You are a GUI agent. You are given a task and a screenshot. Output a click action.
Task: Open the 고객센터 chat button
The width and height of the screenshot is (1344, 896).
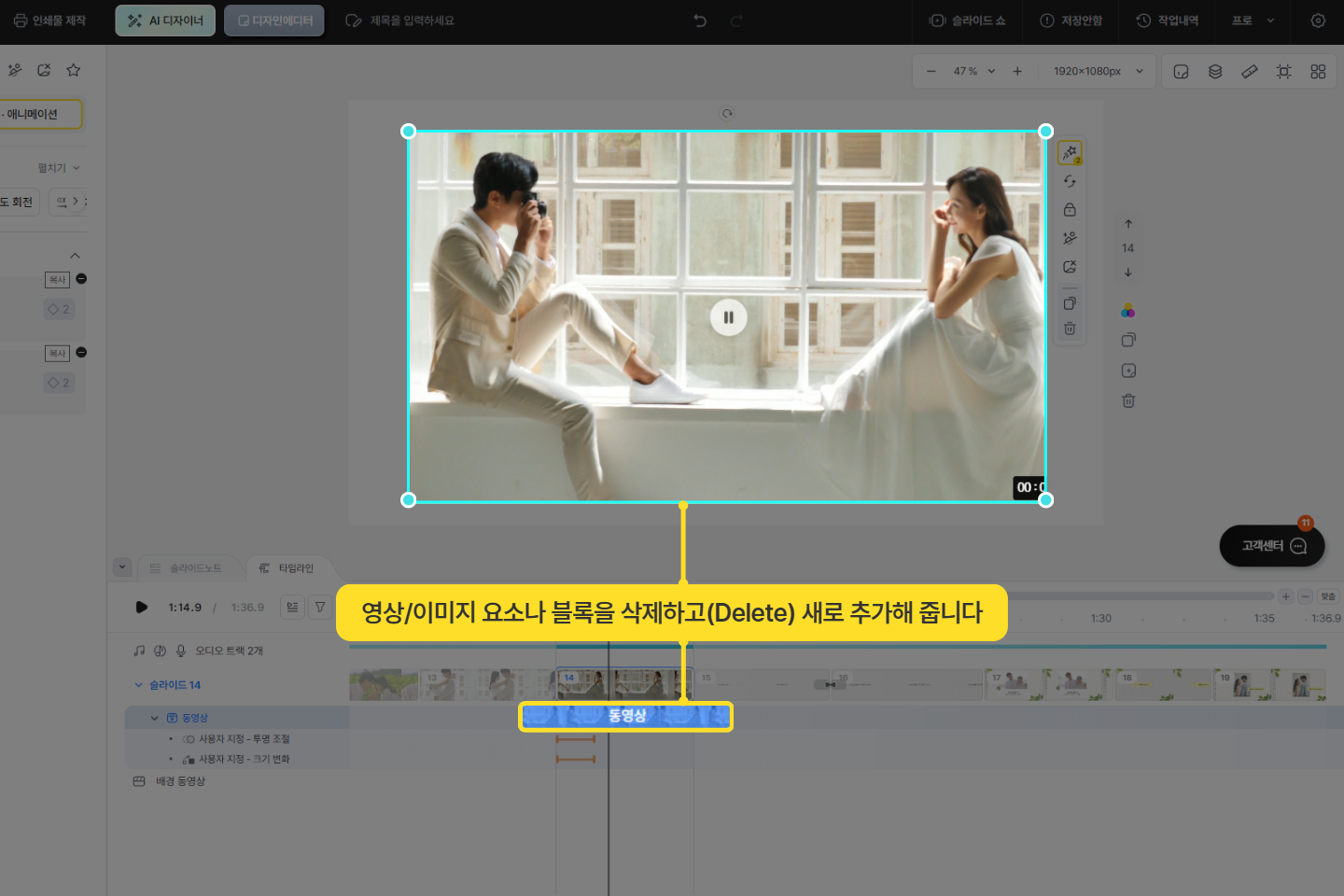(x=1271, y=546)
